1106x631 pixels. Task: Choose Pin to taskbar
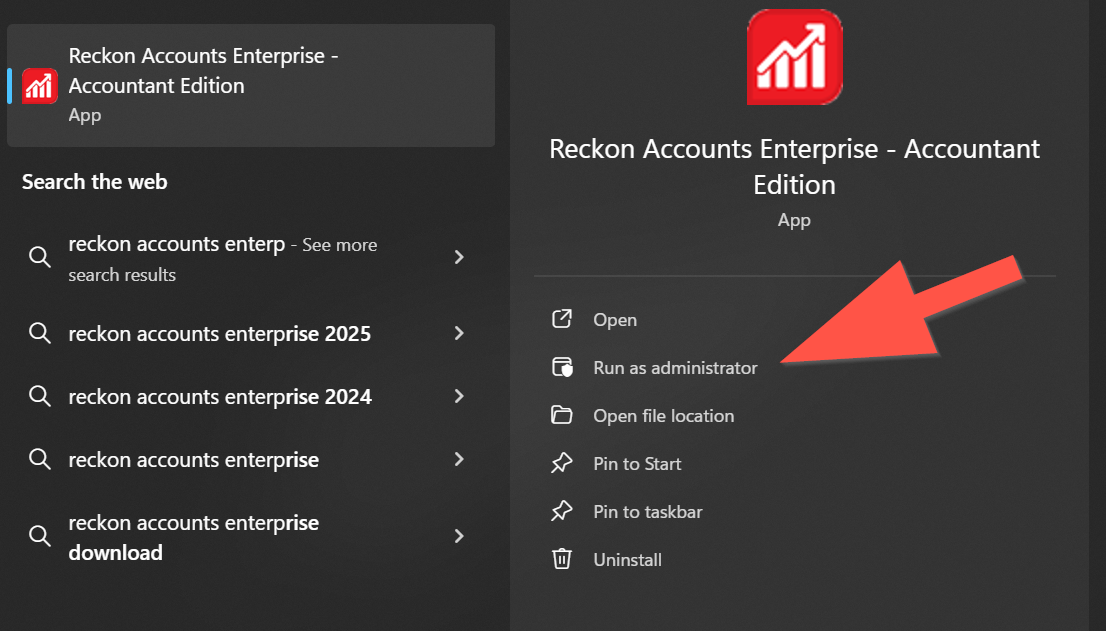coord(648,512)
